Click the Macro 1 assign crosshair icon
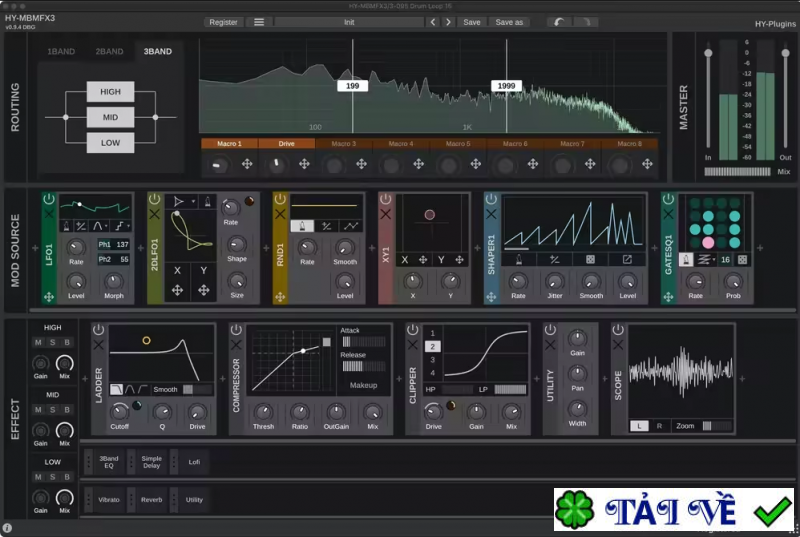 tap(247, 164)
